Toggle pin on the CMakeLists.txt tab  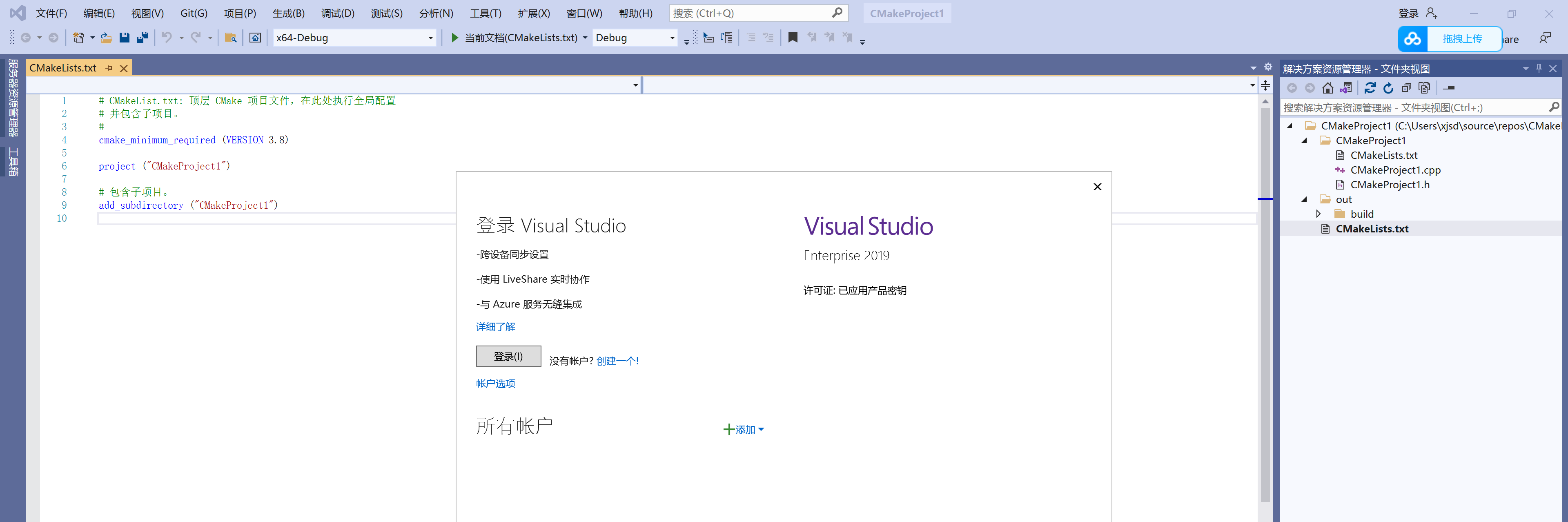coord(109,68)
